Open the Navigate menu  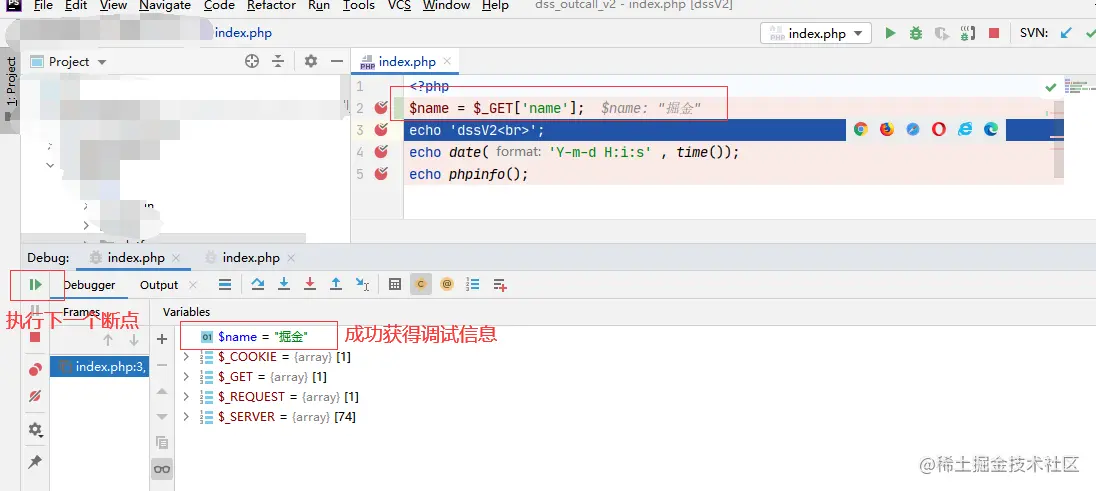(x=165, y=6)
